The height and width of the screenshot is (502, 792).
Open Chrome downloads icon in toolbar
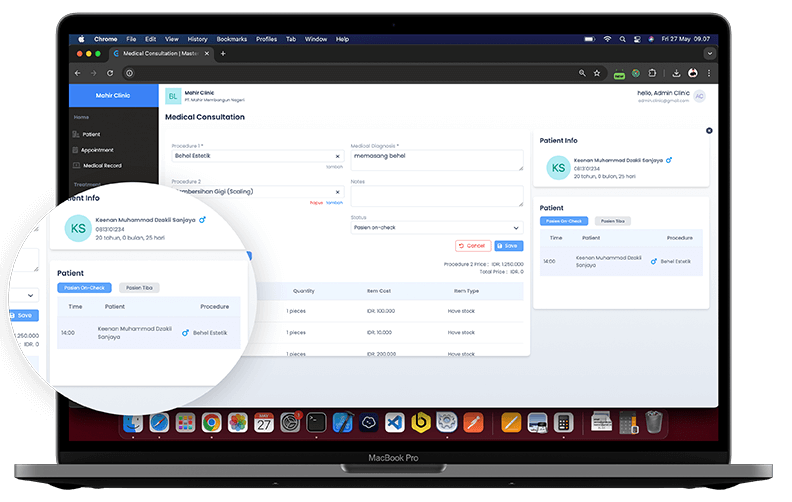click(x=676, y=73)
